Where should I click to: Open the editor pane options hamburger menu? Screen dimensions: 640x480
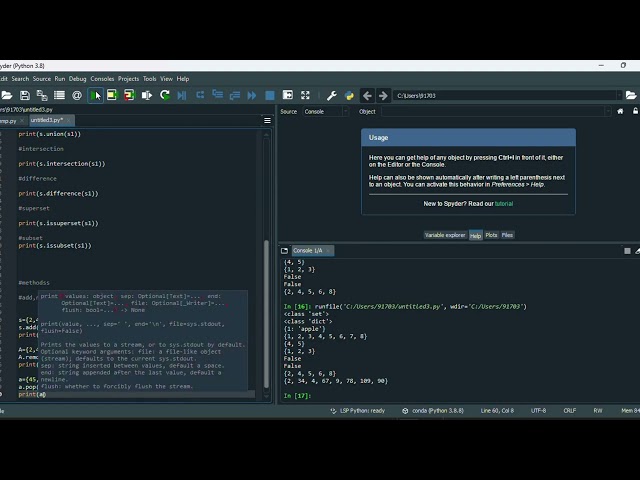coord(267,120)
